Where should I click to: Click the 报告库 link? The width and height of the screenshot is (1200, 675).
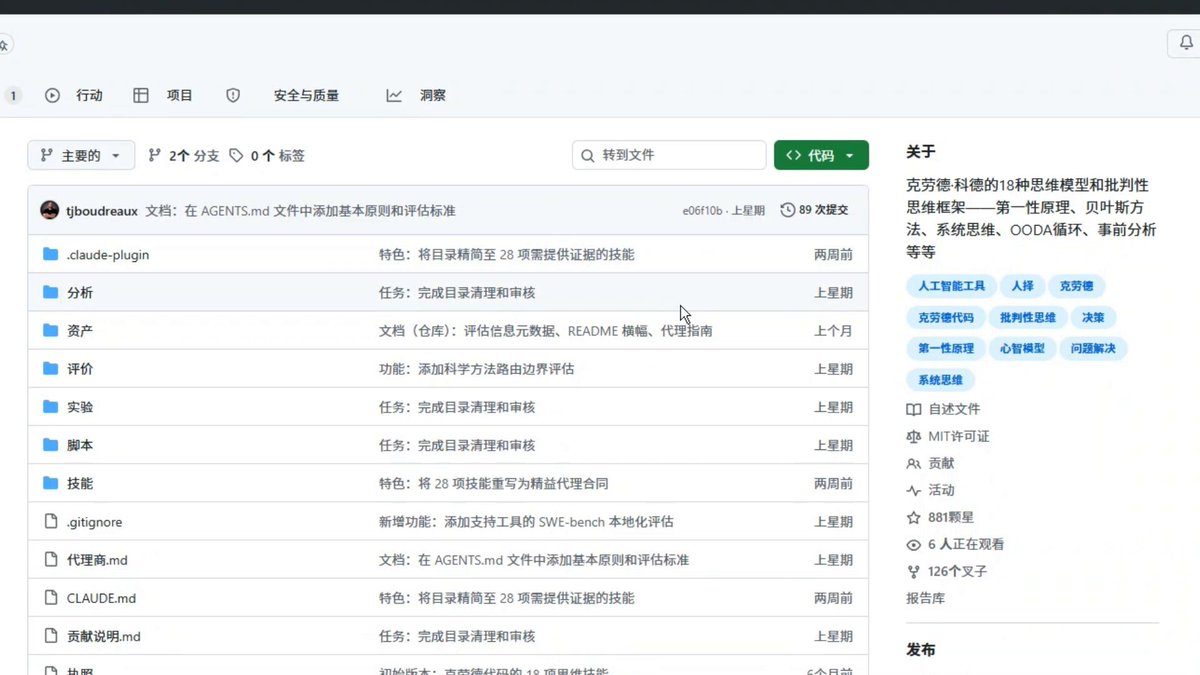[x=925, y=598]
